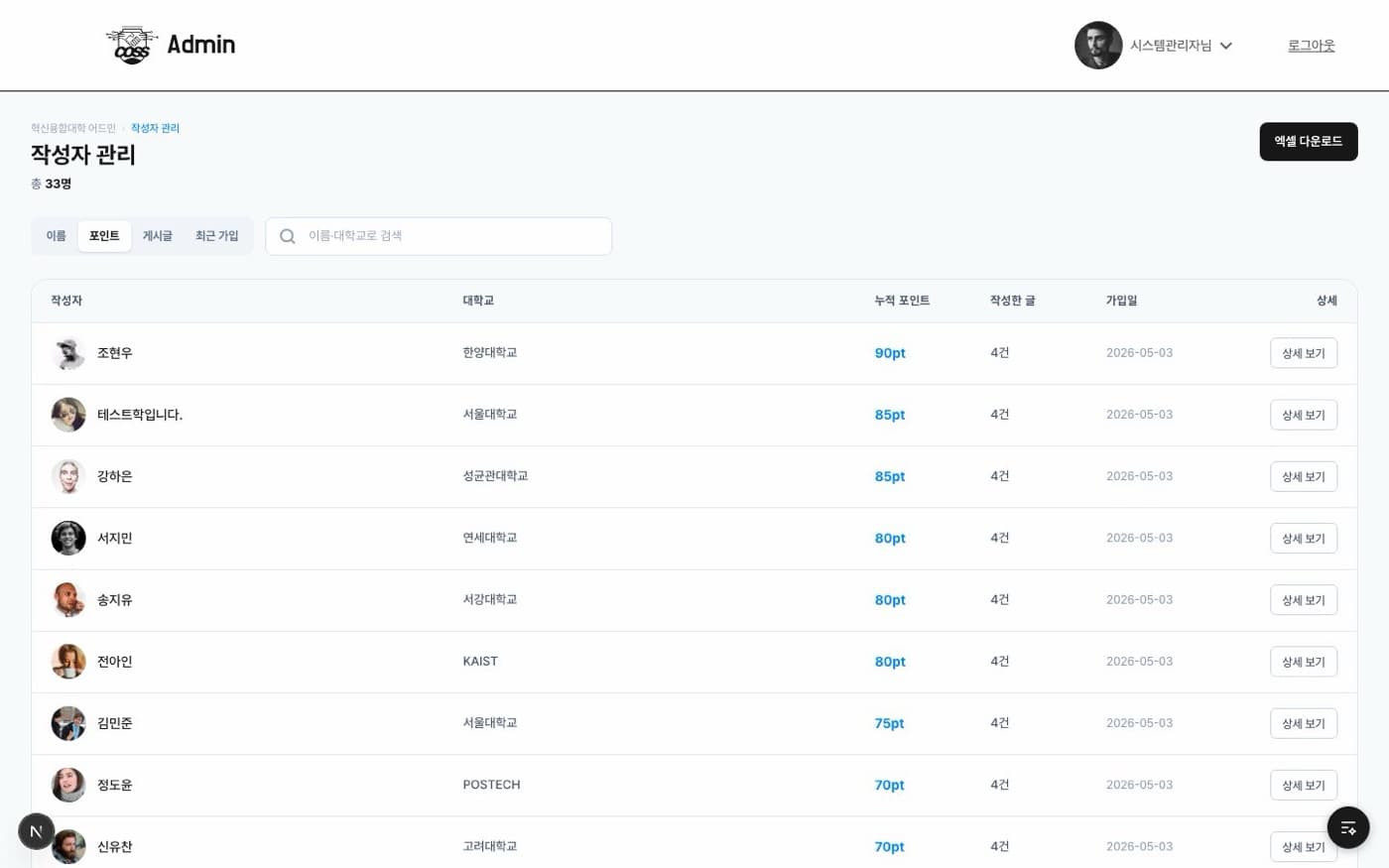Open 상세 보기 for 강하은

1304,476
